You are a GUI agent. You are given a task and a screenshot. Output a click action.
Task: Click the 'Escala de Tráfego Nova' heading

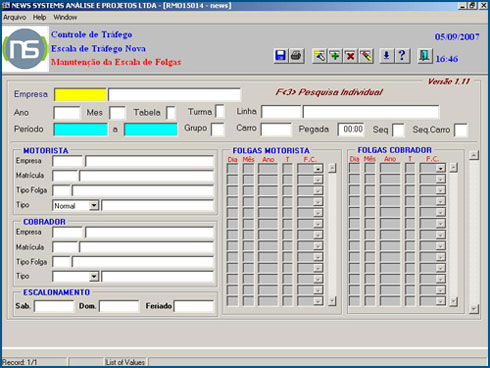pyautogui.click(x=98, y=49)
